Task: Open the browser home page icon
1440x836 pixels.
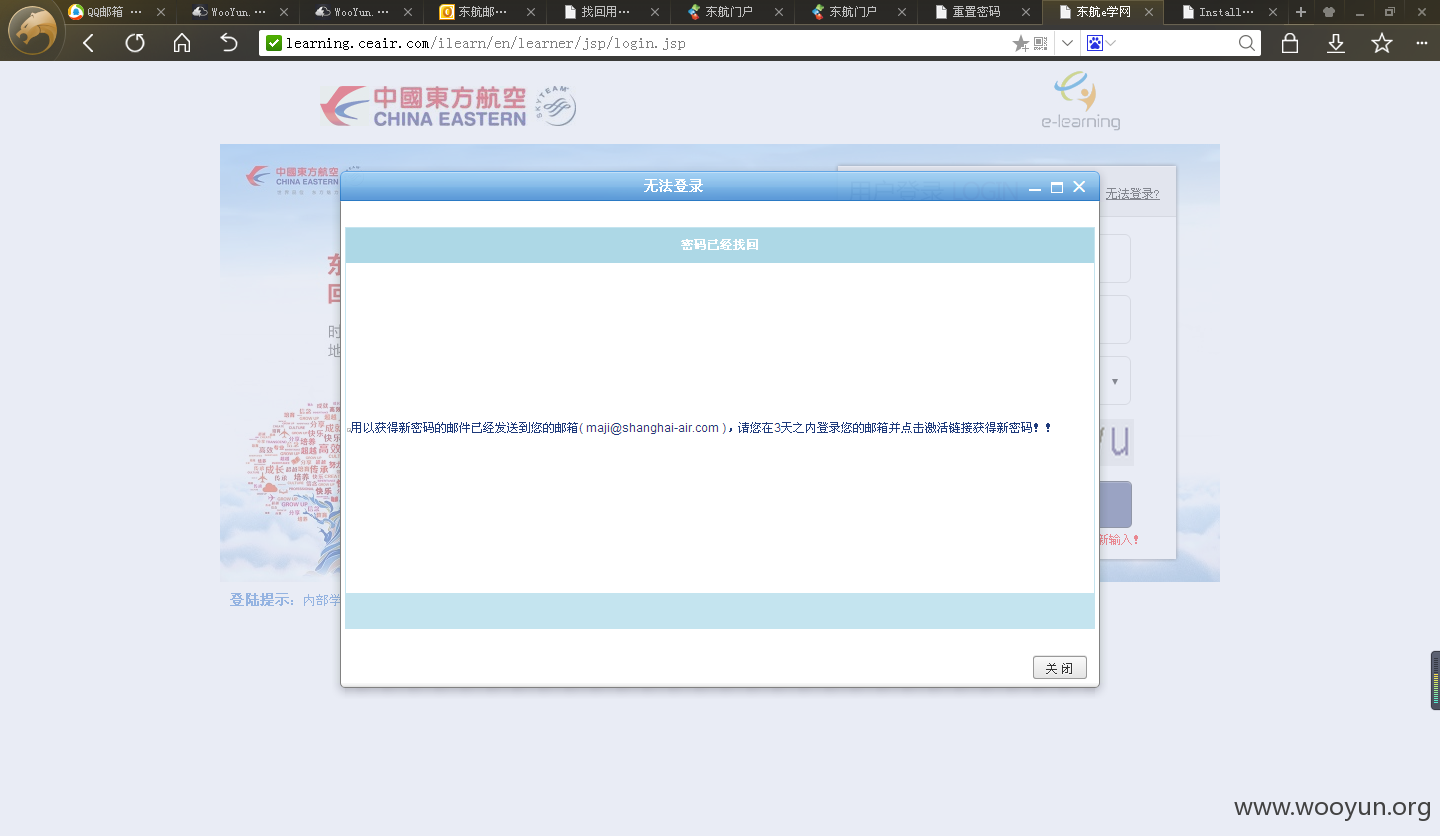Action: (x=182, y=43)
